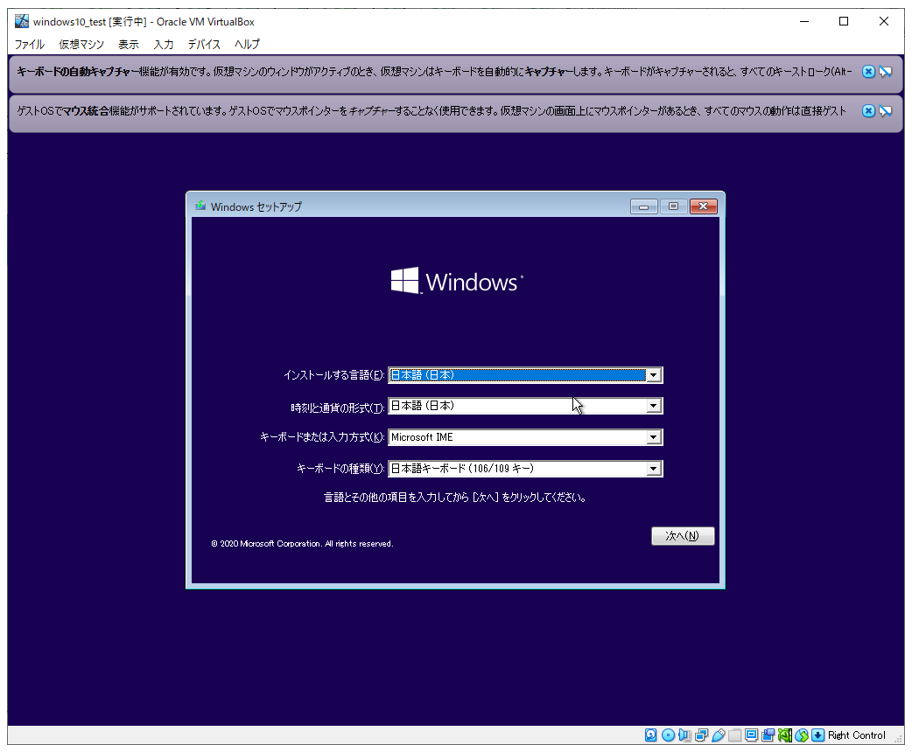Expand the 時刻と通貨の形式 dropdown arrow

tap(654, 406)
